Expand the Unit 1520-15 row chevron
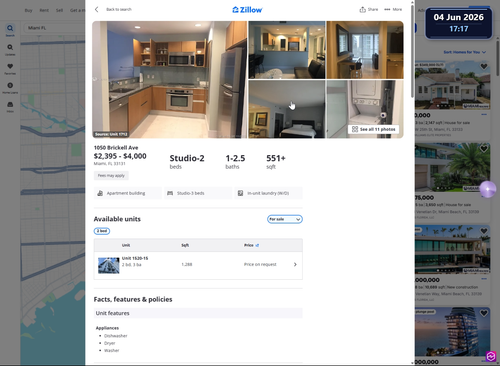 [295, 264]
